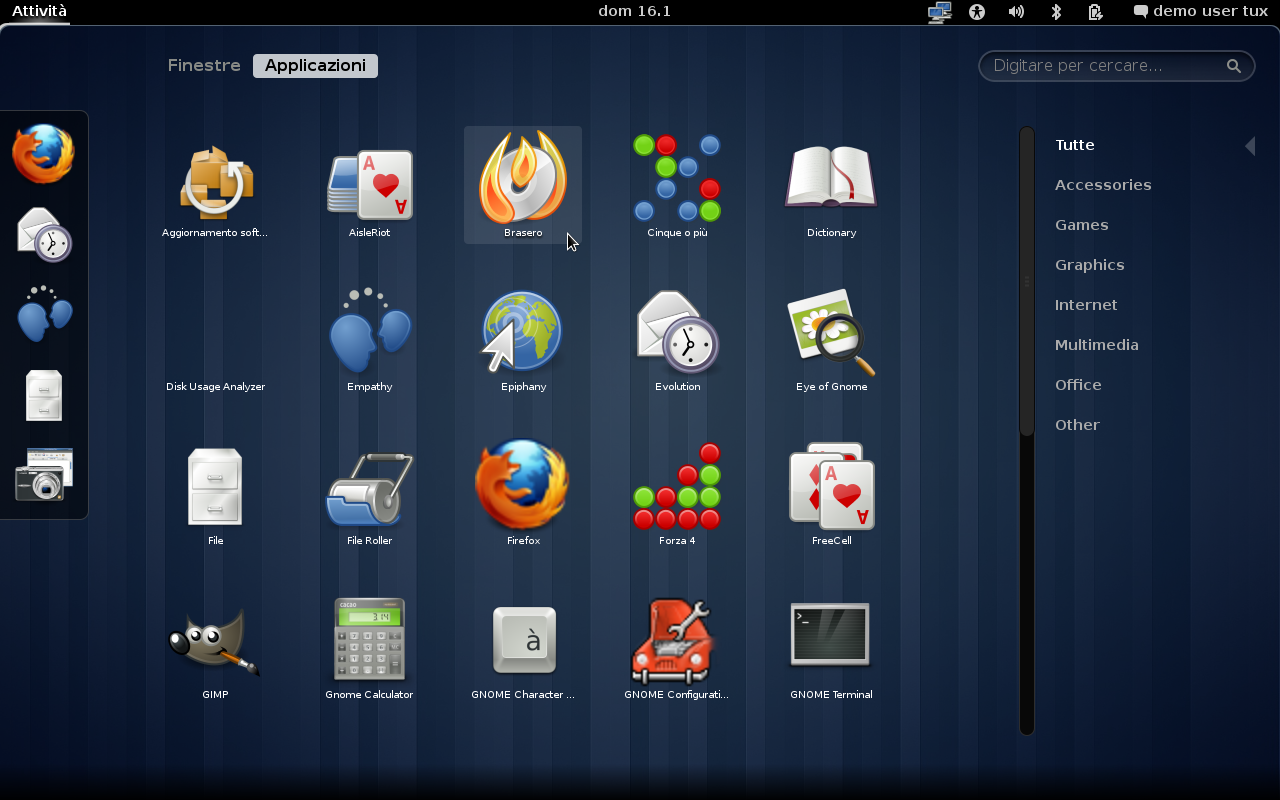Launch File Roller archive manager
Screen dimensions: 1280x800
(x=369, y=494)
